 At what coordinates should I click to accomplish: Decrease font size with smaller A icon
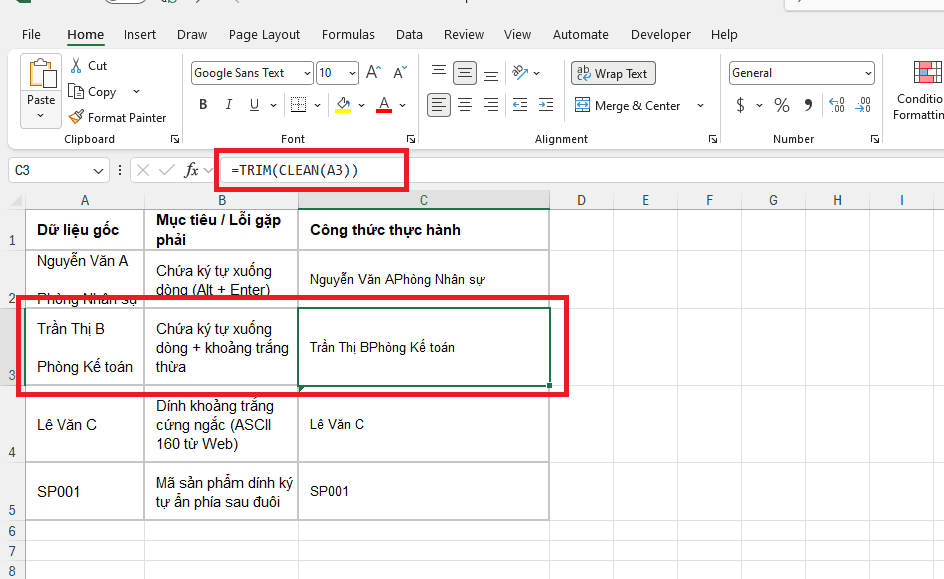(400, 73)
